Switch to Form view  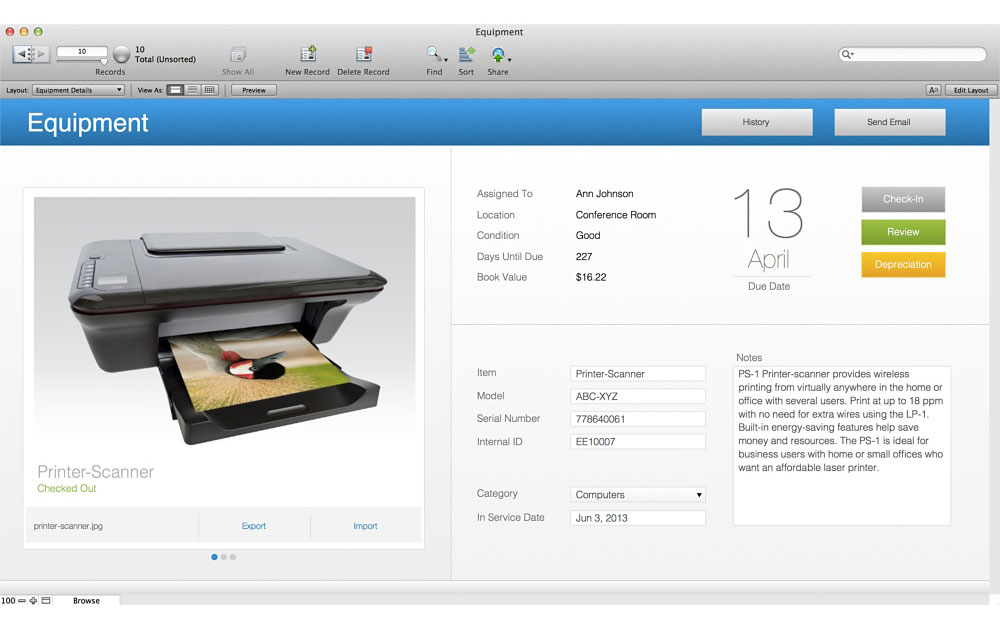[175, 90]
